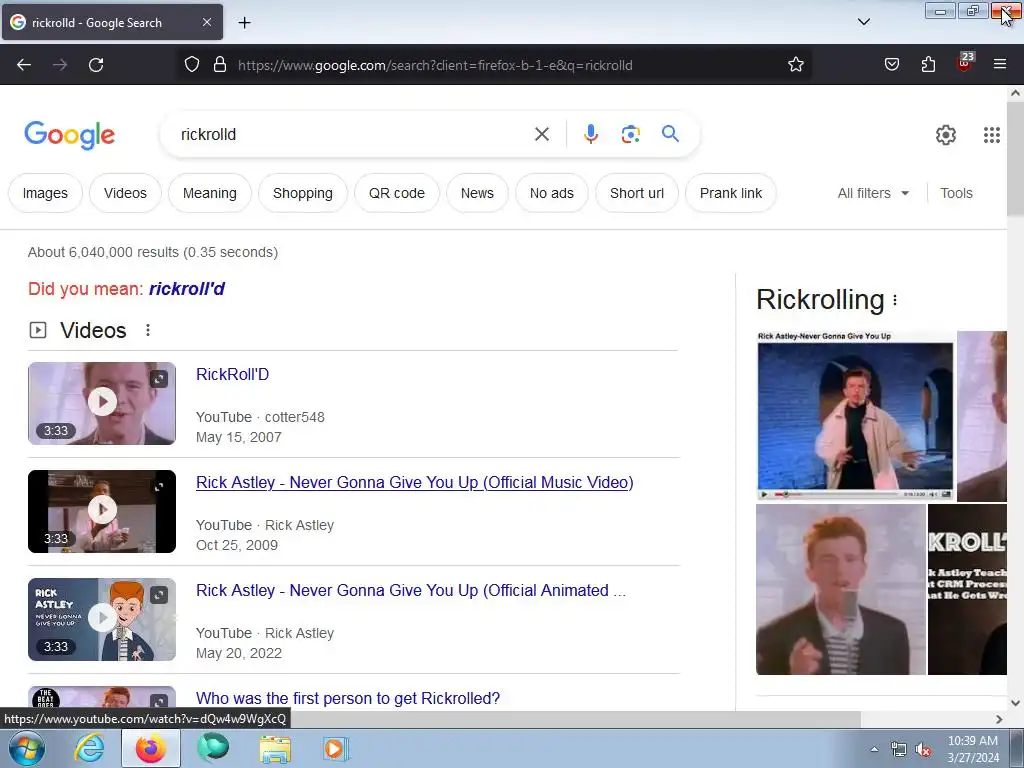The width and height of the screenshot is (1024, 768).
Task: Launch Windows Media Player from taskbar
Action: click(336, 749)
